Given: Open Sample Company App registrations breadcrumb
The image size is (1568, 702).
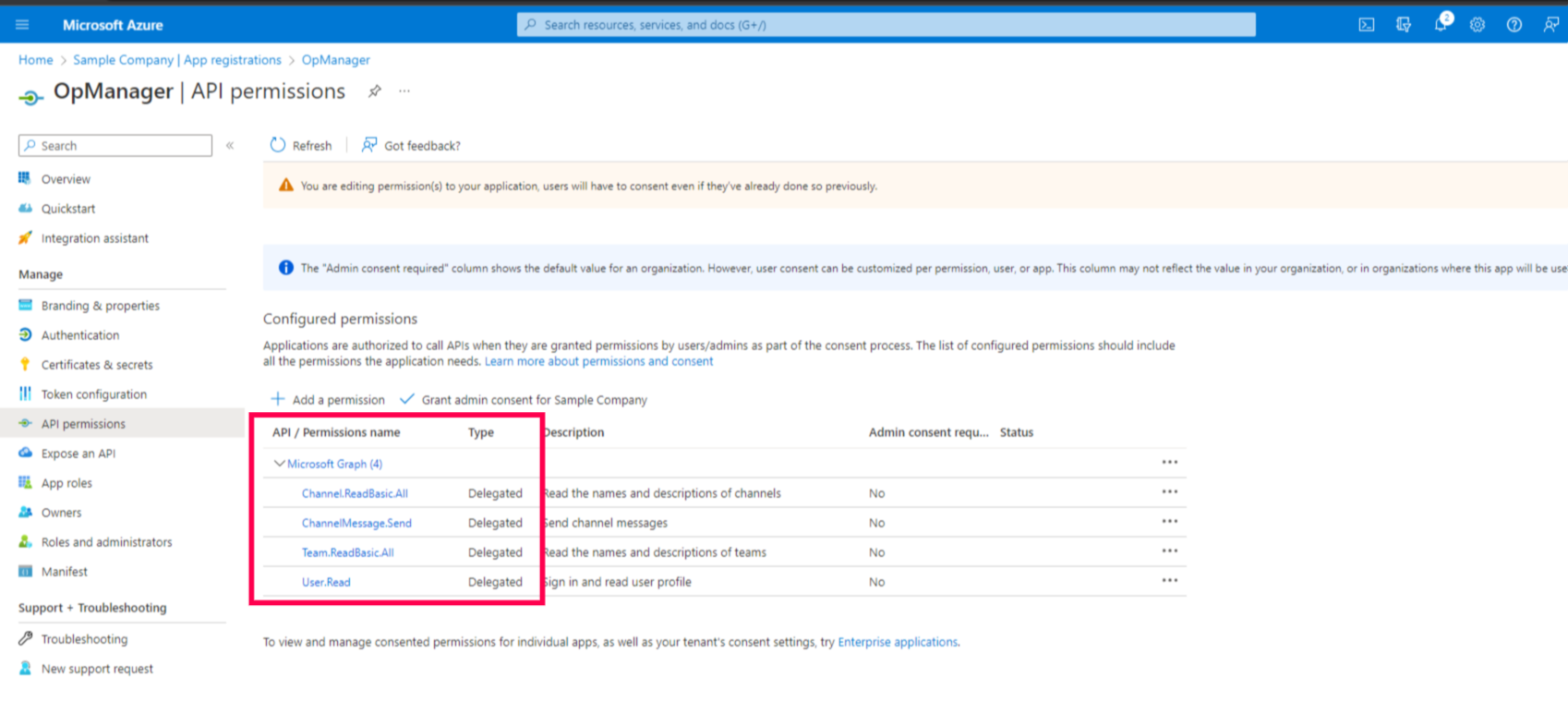Looking at the screenshot, I should point(177,60).
